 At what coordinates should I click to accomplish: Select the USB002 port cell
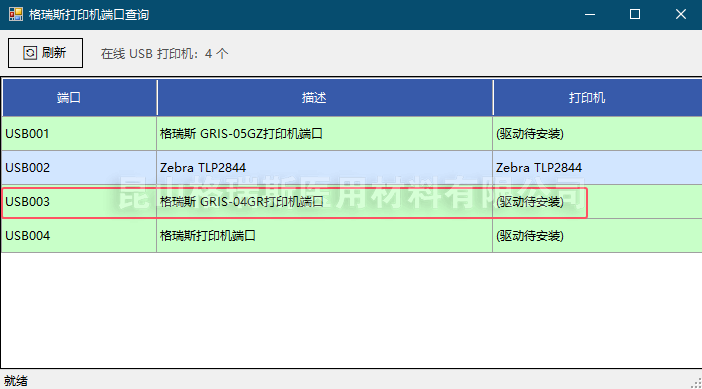[x=79, y=167]
